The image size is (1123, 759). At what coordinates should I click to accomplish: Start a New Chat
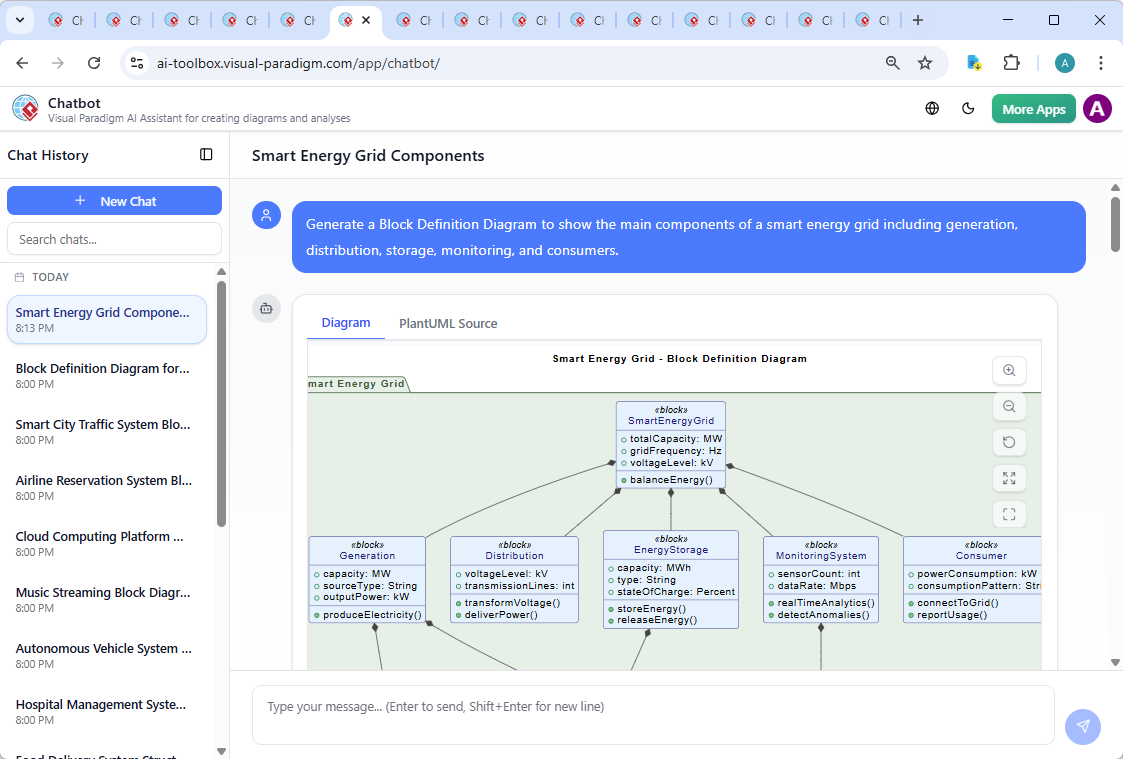(114, 200)
